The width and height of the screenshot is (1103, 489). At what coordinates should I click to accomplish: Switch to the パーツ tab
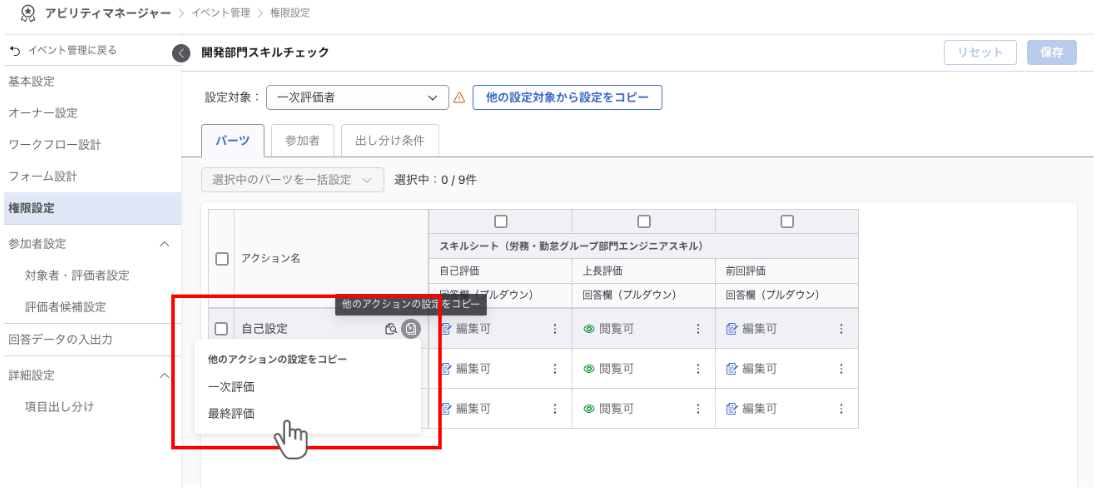(x=233, y=141)
